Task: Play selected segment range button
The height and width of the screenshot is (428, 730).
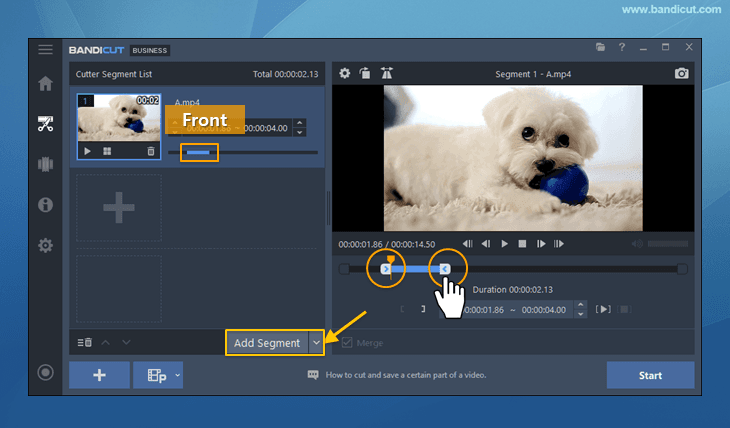Action: [x=603, y=309]
